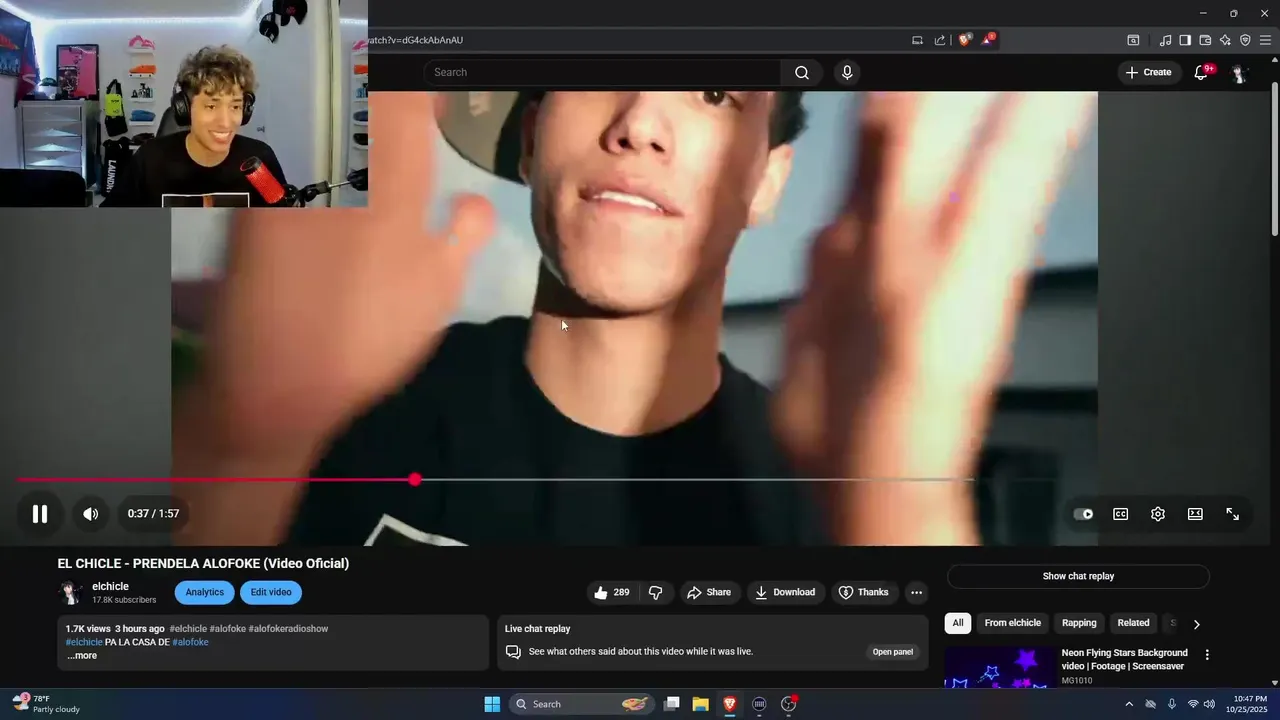The height and width of the screenshot is (720, 1280).
Task: Download the video
Action: 786,592
